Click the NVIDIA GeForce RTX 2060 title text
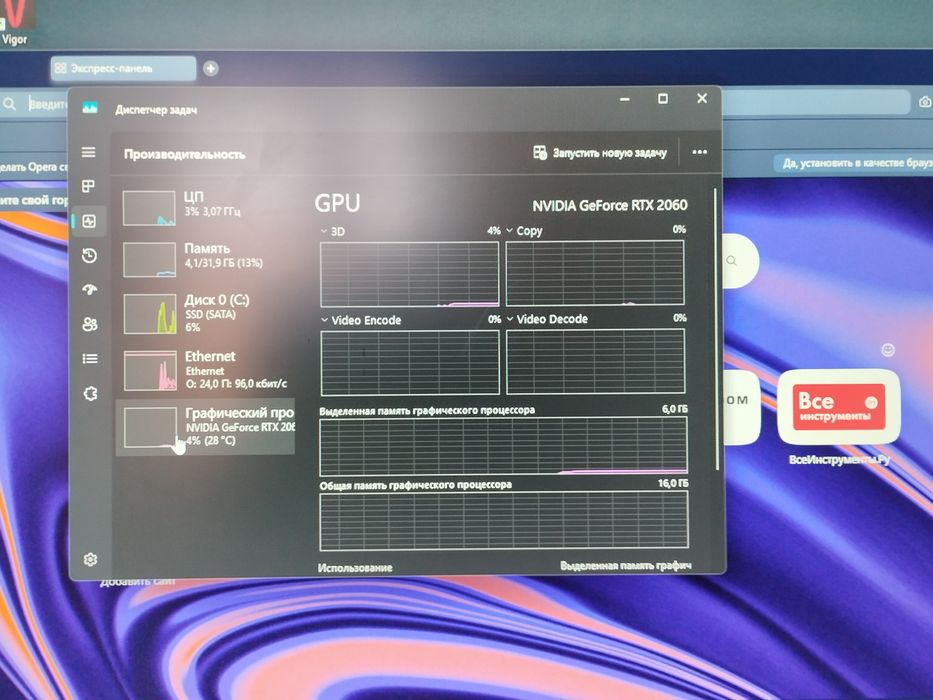Screen dimensions: 933x700 click(610, 205)
